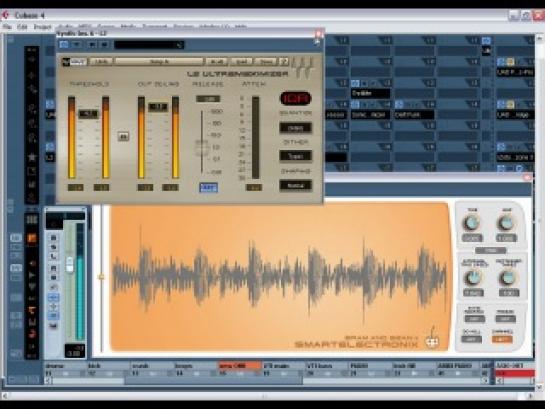Viewport: 545px width, 409px height.
Task: Click the Atten meter value readout
Action: (x=254, y=188)
